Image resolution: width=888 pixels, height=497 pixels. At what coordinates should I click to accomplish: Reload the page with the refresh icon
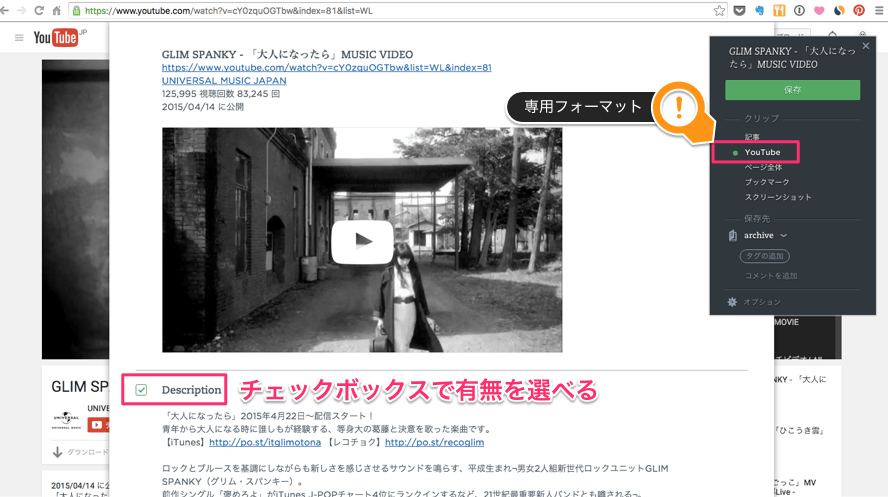pos(39,10)
